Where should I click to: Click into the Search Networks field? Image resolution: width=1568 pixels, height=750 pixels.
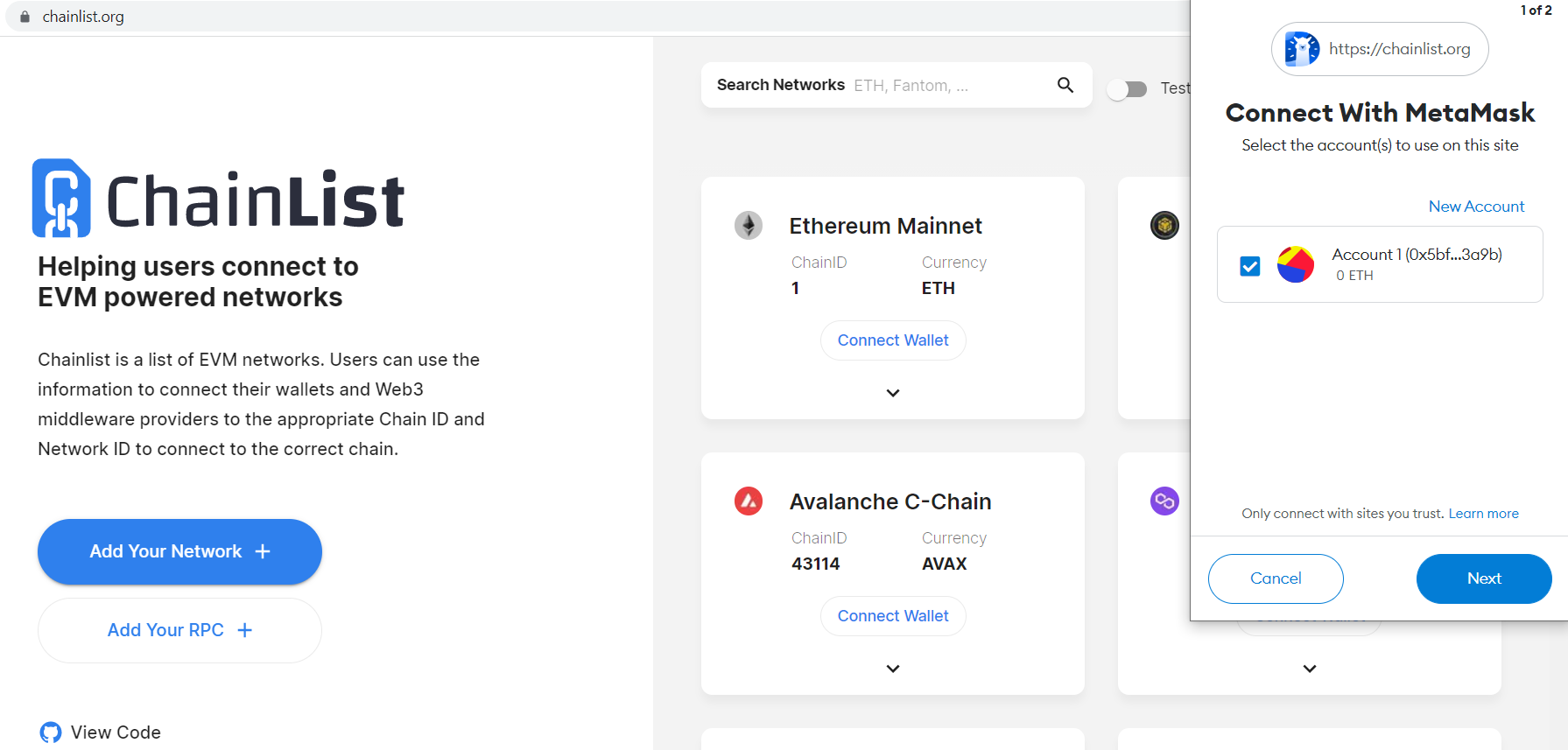[897, 85]
